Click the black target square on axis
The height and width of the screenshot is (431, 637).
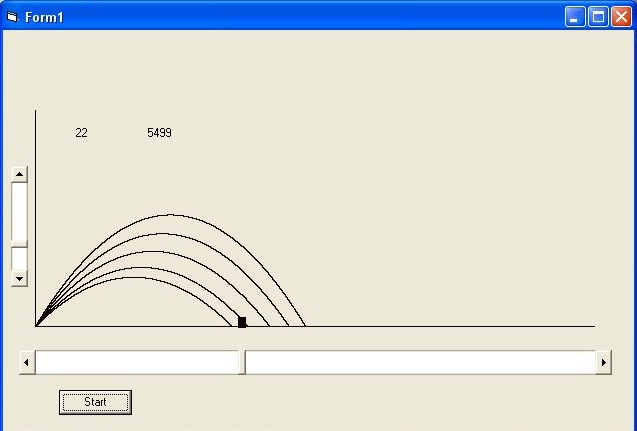242,322
